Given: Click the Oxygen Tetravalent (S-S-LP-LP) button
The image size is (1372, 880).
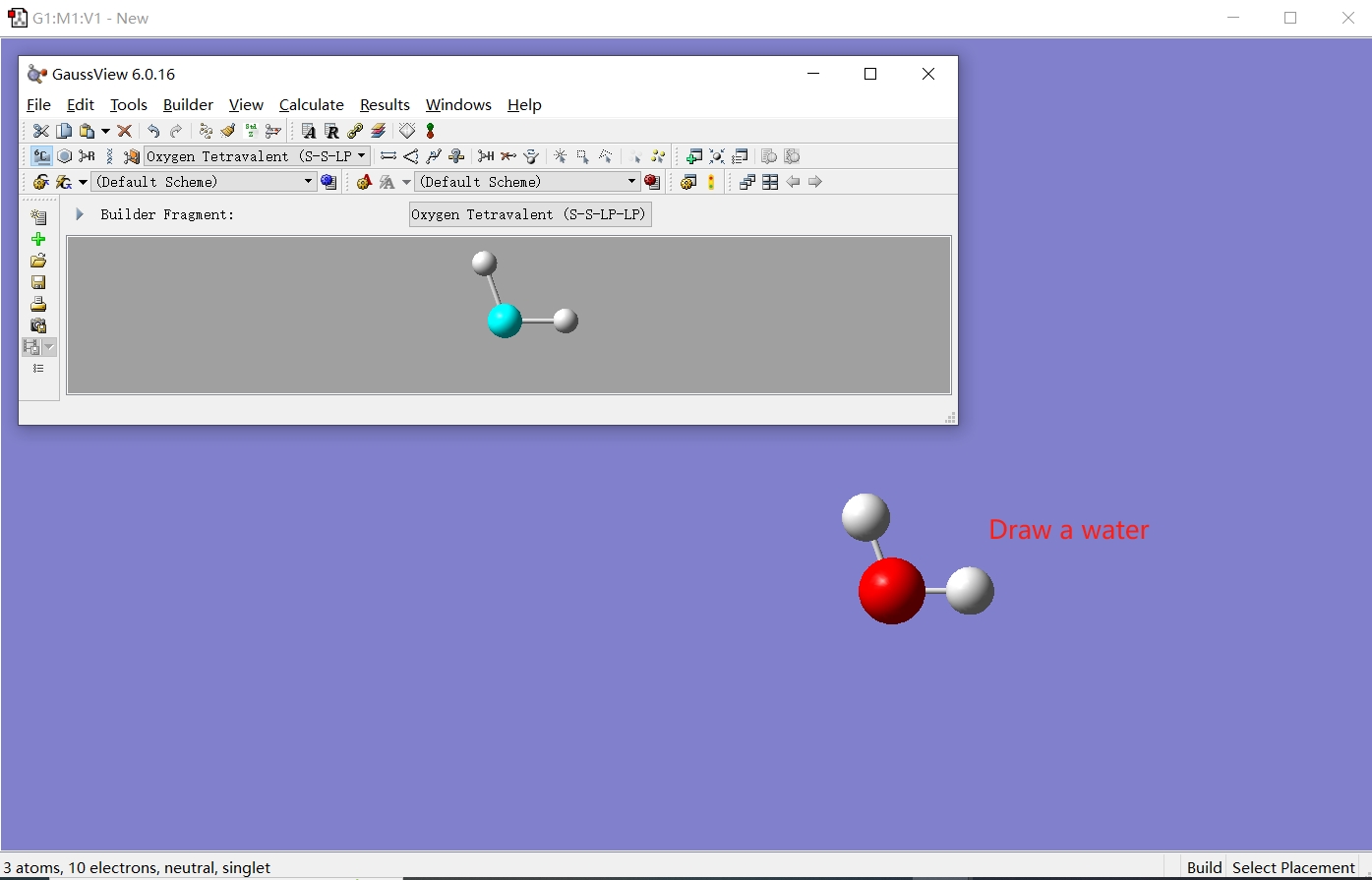Looking at the screenshot, I should point(530,214).
